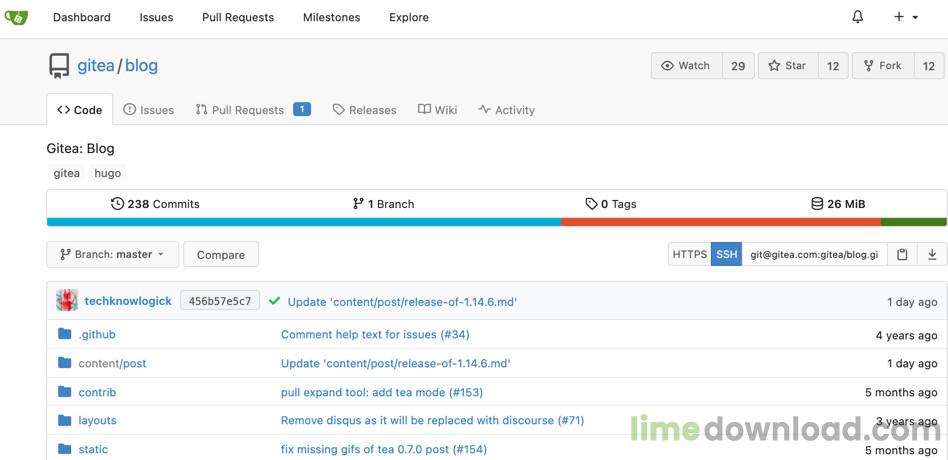Expand the Branch: master dropdown
This screenshot has width=948, height=460.
[x=112, y=254]
